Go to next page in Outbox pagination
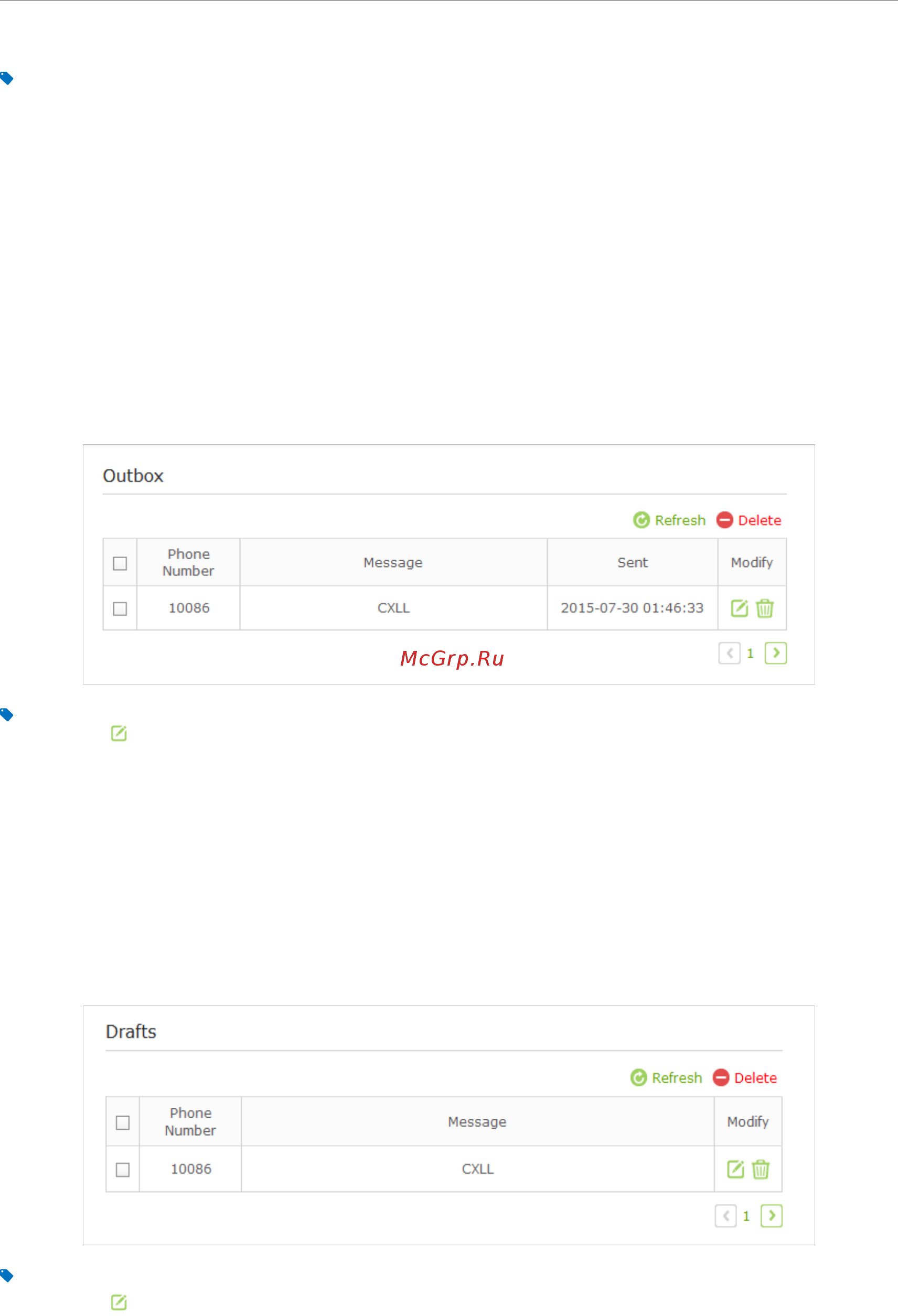The image size is (898, 1316). click(x=776, y=653)
